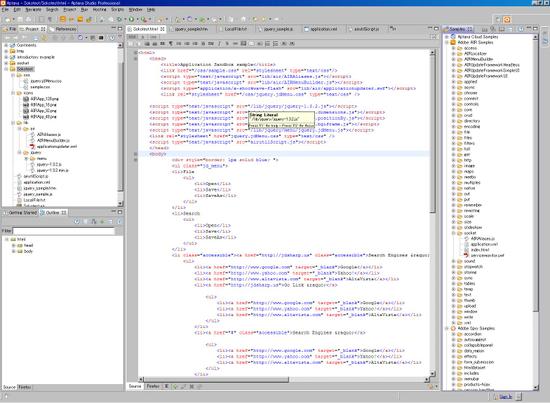Viewport: 550px width, 403px height.
Task: Select index.html under socket sample
Action: click(480, 250)
